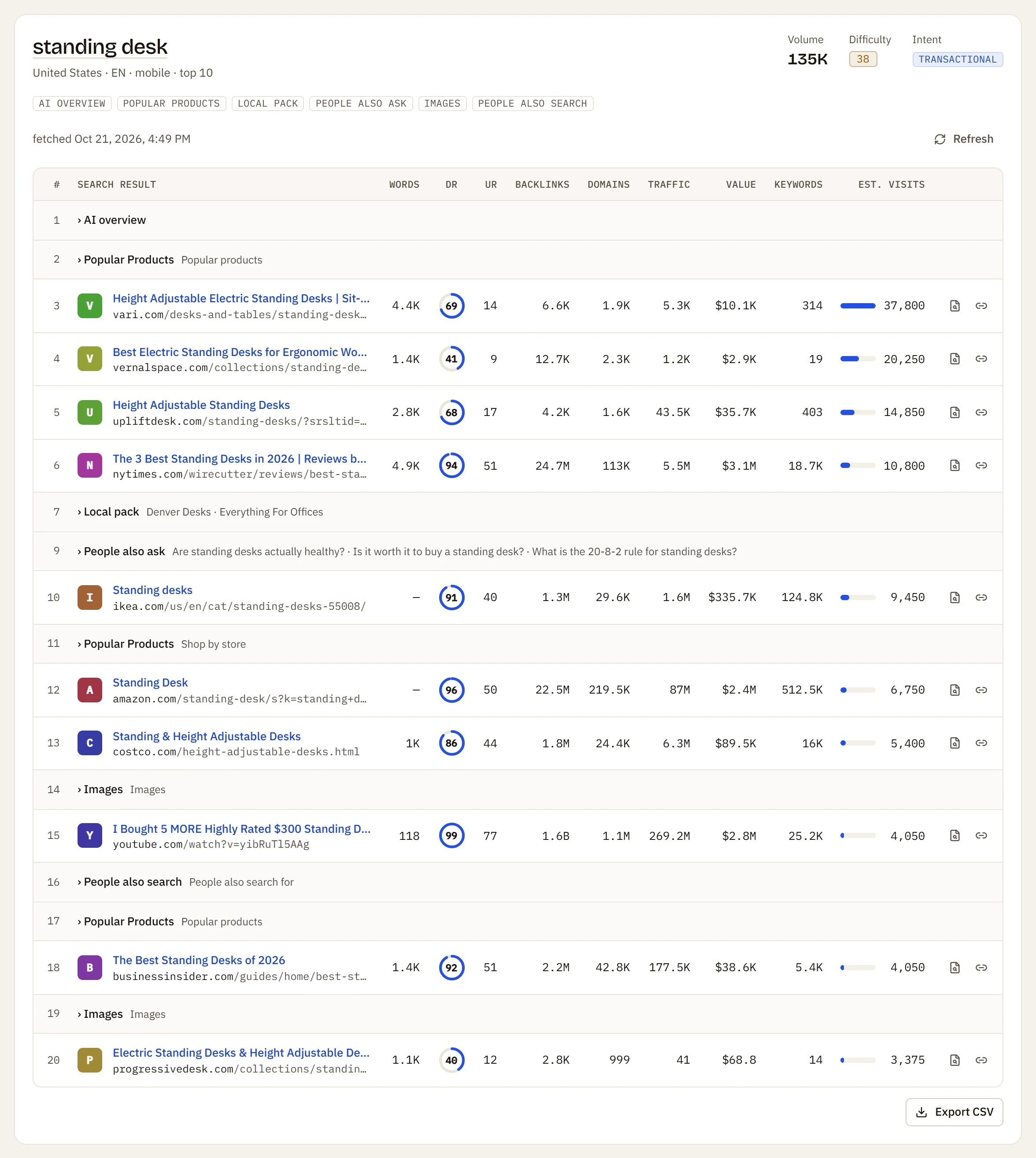
Task: Click the est. visits bar for vernalspace.com
Action: click(857, 359)
